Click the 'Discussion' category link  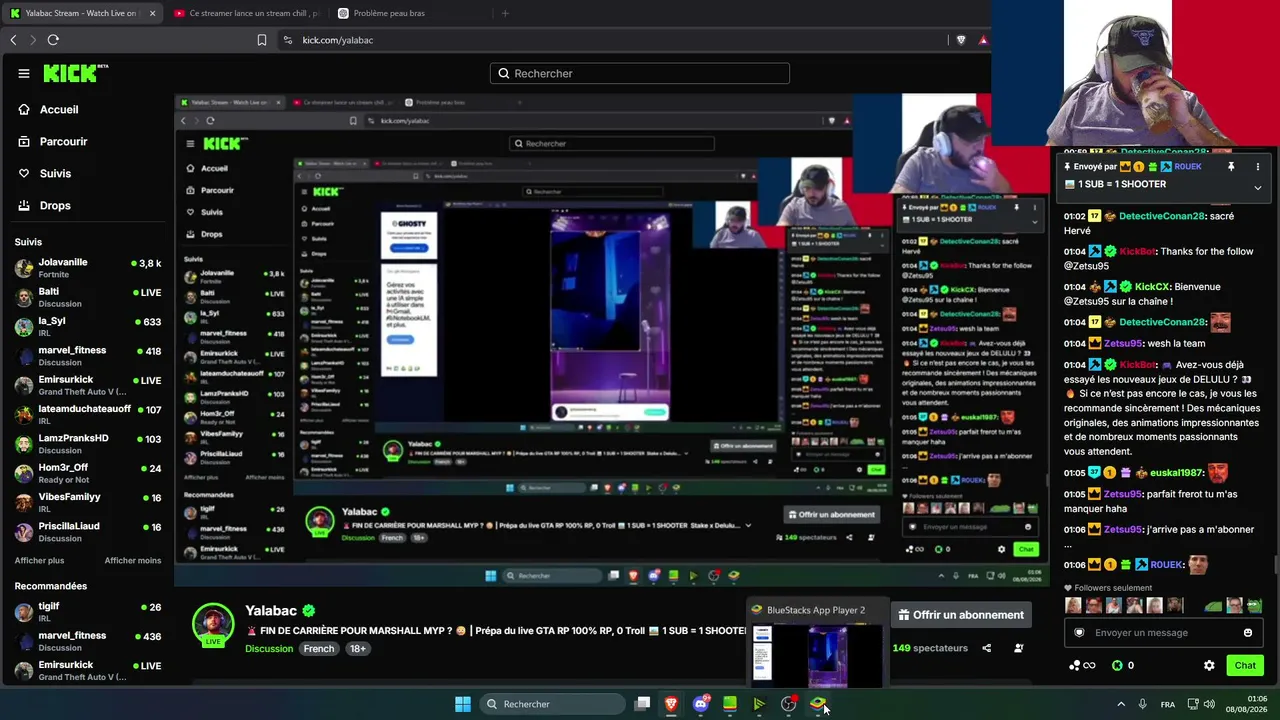click(269, 649)
